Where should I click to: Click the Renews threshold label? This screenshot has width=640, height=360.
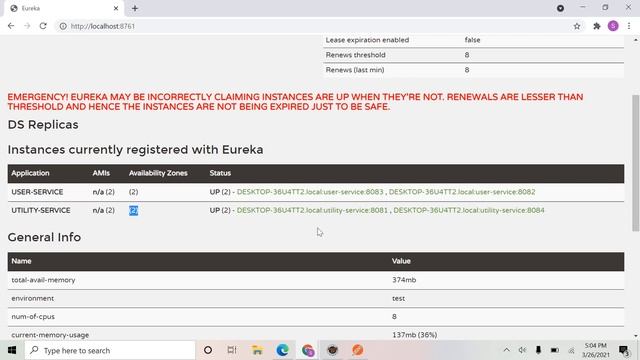click(356, 55)
